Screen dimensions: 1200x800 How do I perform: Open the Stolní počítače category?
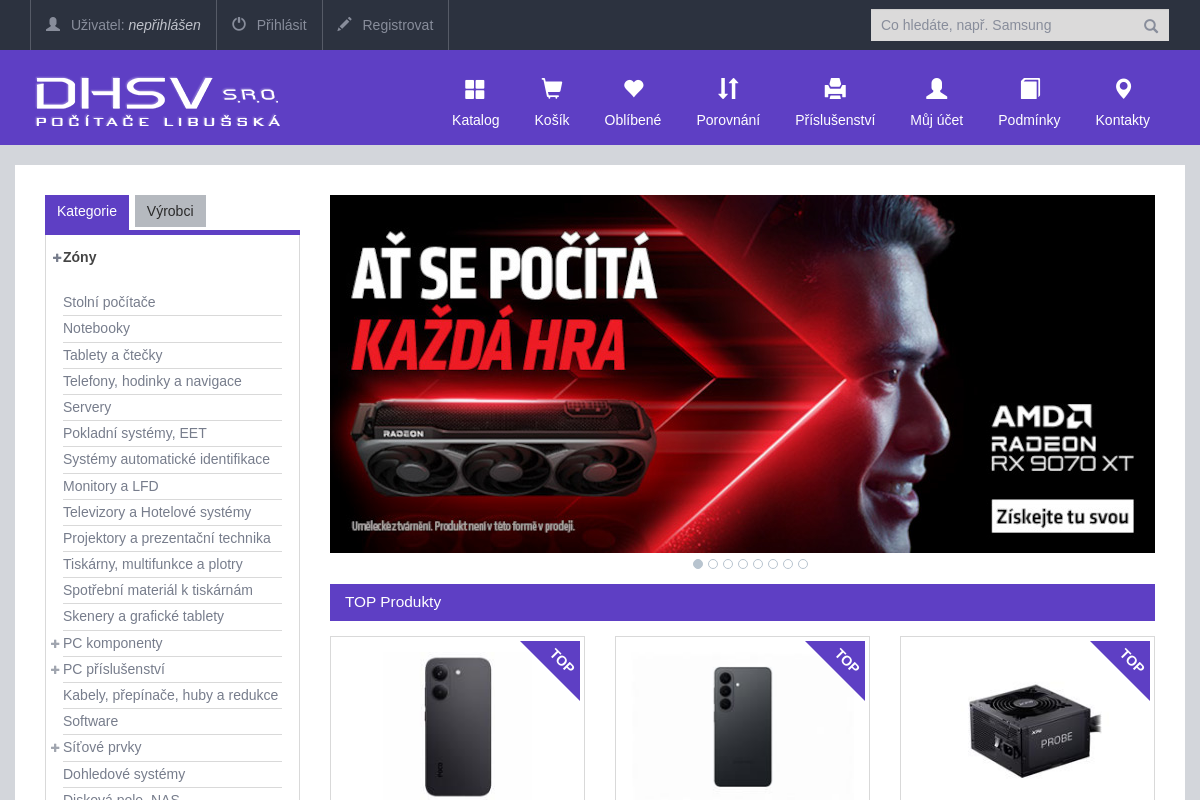point(109,302)
